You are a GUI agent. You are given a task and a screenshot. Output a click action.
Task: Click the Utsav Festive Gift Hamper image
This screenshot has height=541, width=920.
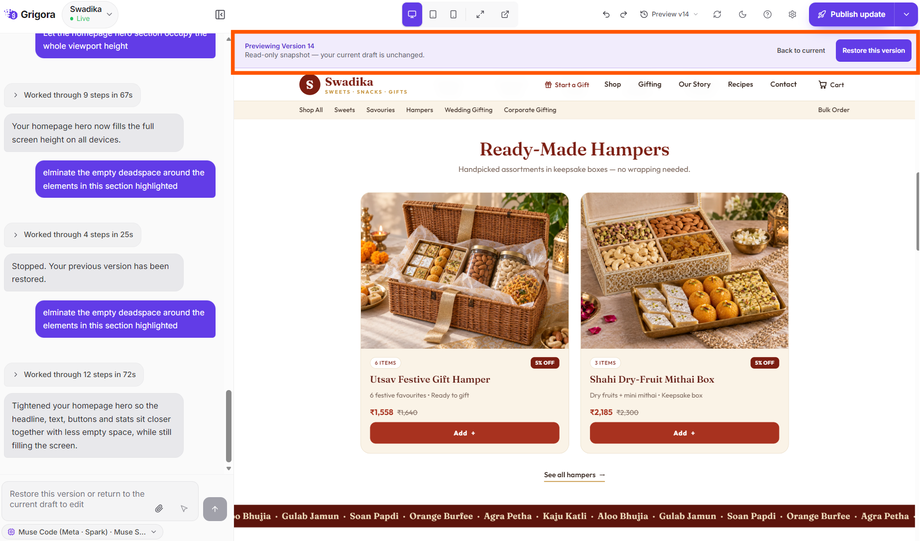(464, 271)
